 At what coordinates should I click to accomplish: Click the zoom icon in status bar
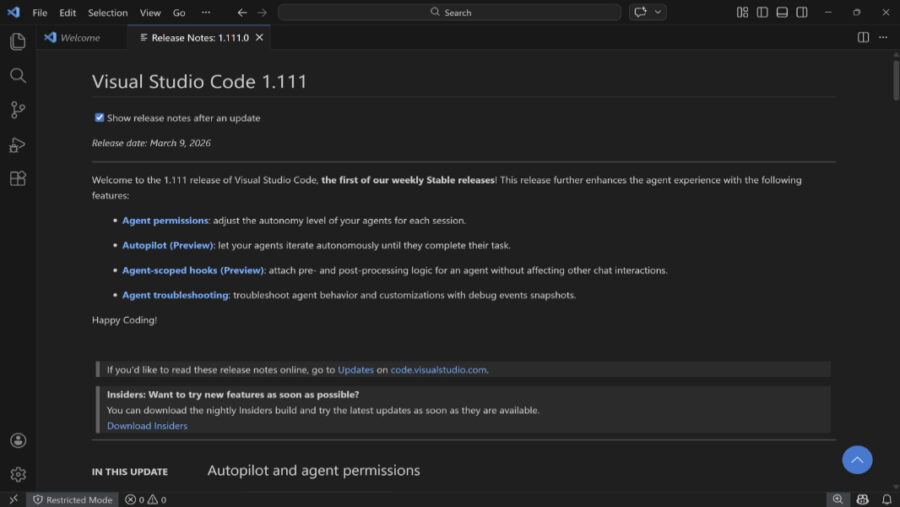pos(838,500)
